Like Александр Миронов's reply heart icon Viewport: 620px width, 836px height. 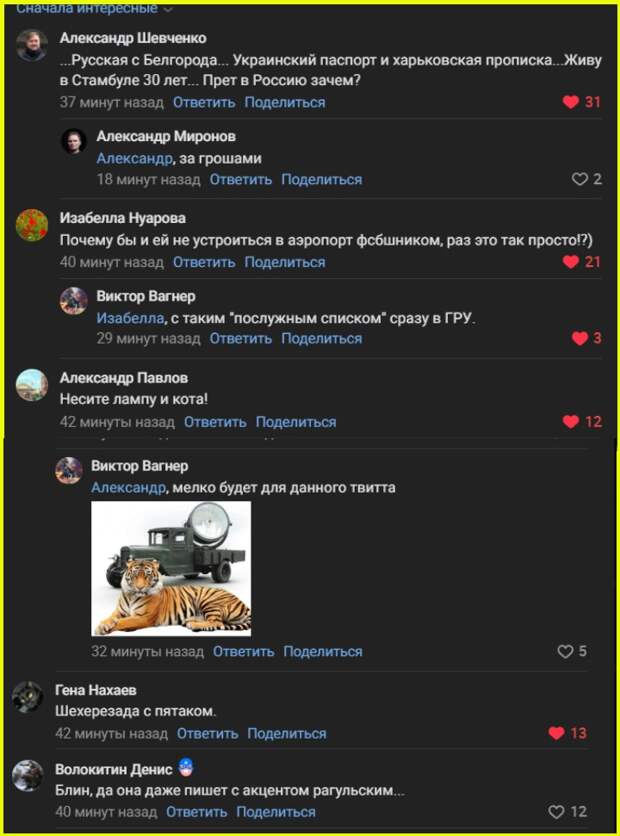coord(579,179)
